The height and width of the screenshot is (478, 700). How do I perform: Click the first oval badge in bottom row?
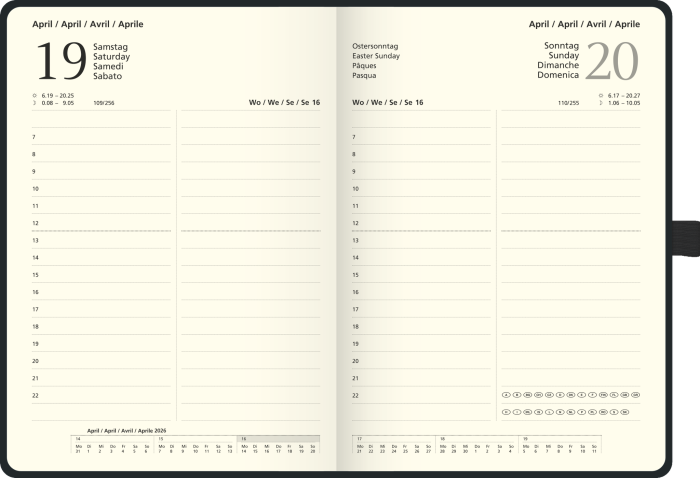506,411
